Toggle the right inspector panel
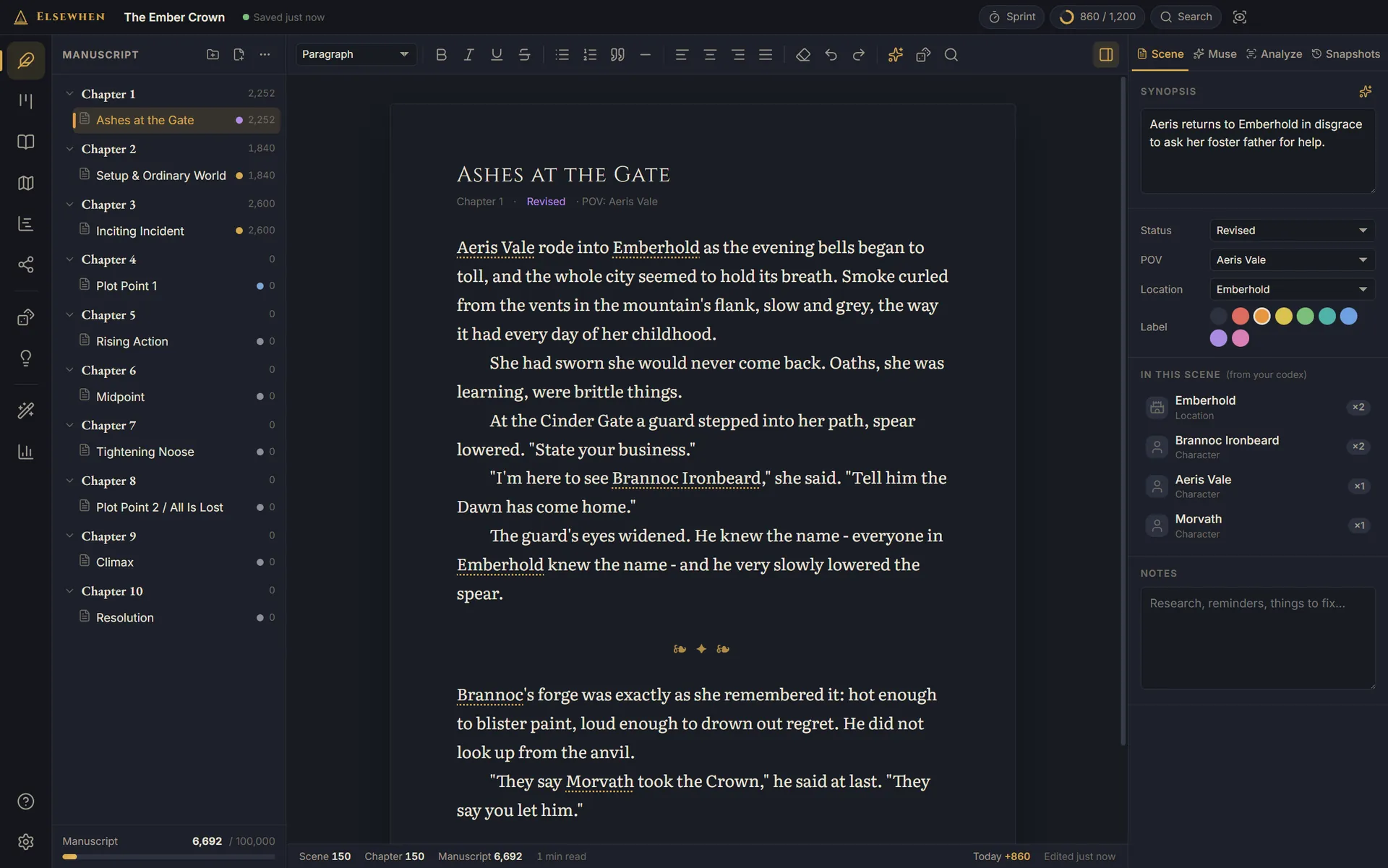The width and height of the screenshot is (1388, 868). pos(1106,55)
